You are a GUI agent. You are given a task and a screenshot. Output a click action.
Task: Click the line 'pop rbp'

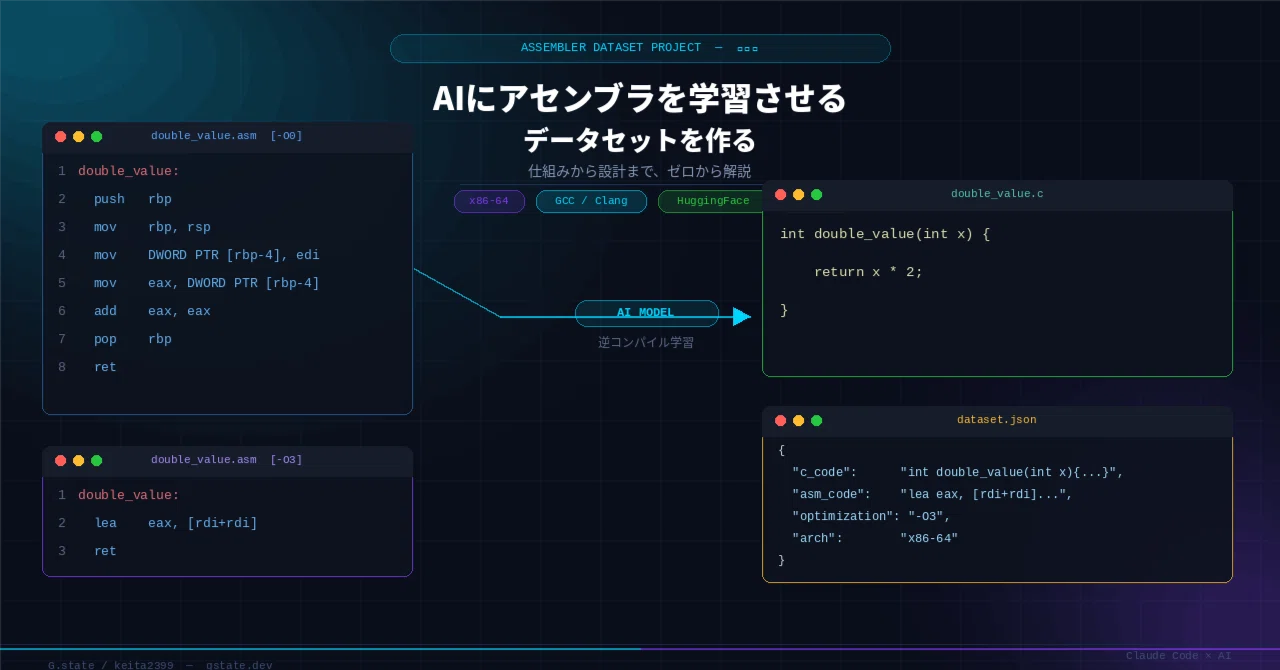click(133, 339)
